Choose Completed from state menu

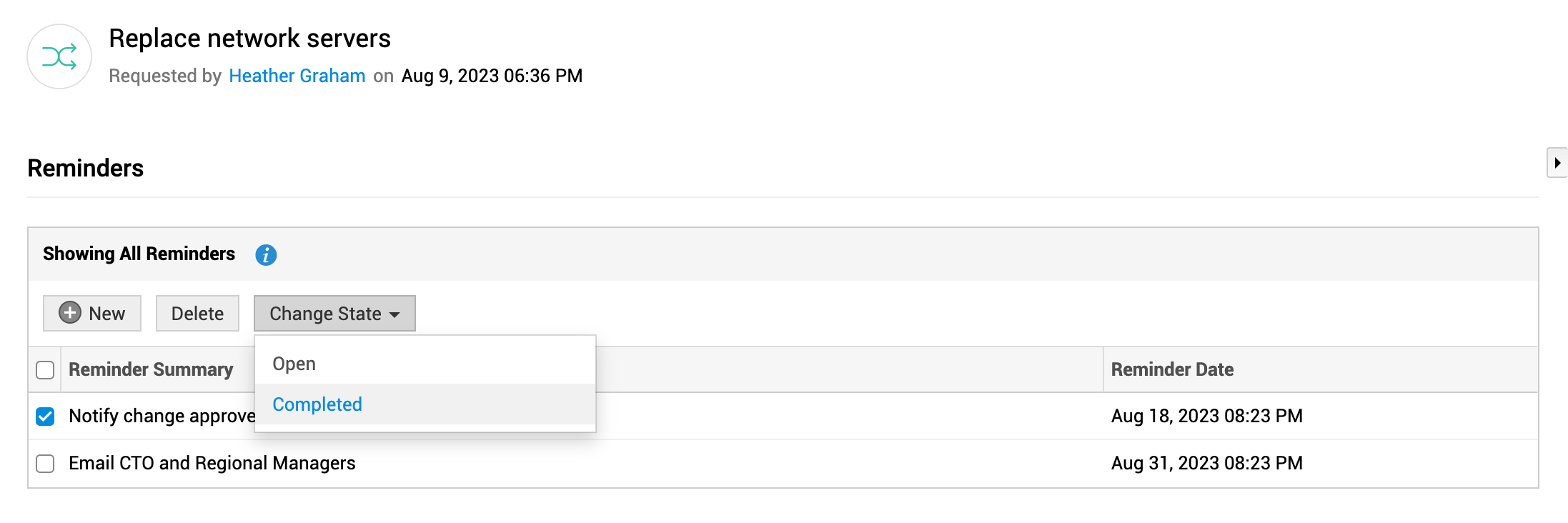(317, 404)
